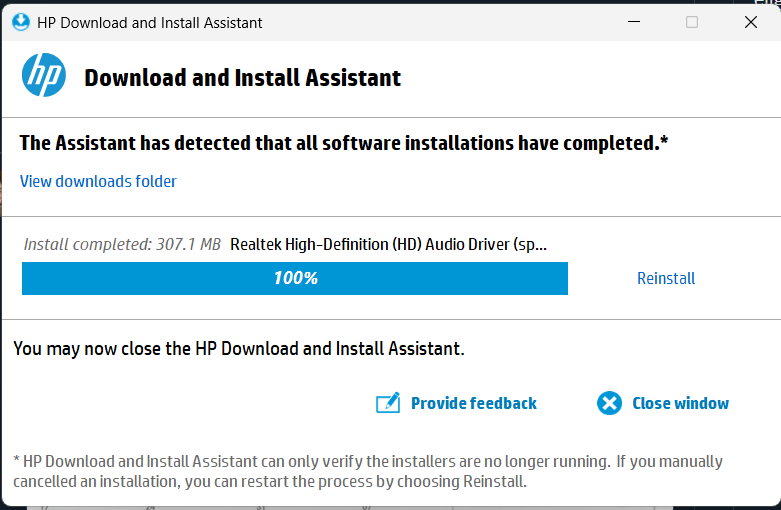Click the 'Install completed: 307.1 MB' status text
781x510 pixels.
(x=122, y=245)
